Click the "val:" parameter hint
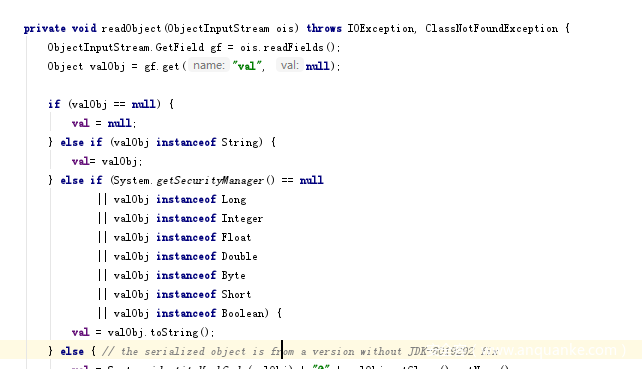The image size is (642, 369). 290,65
